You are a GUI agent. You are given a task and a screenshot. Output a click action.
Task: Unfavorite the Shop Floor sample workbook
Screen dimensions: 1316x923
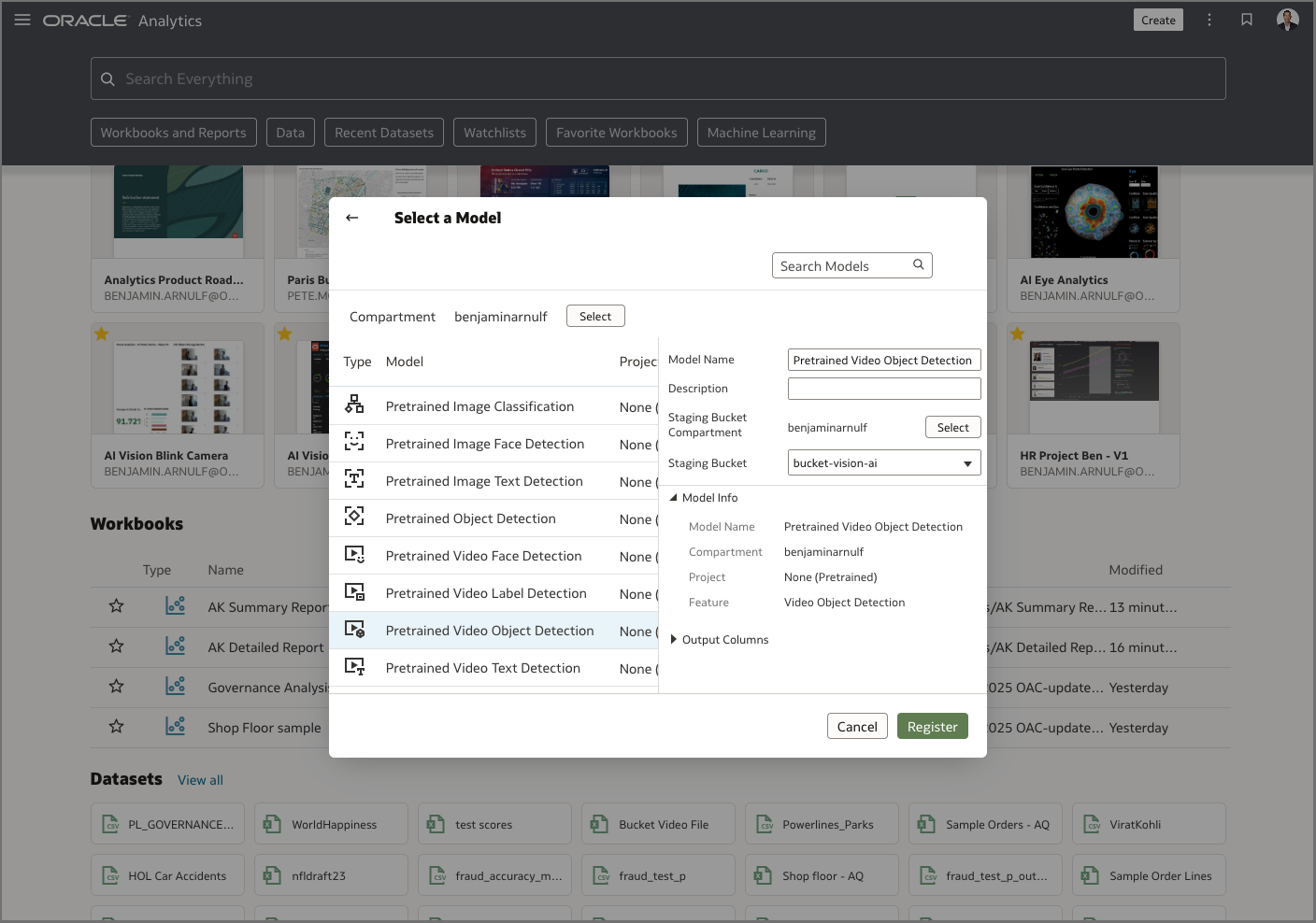pyautogui.click(x=116, y=726)
